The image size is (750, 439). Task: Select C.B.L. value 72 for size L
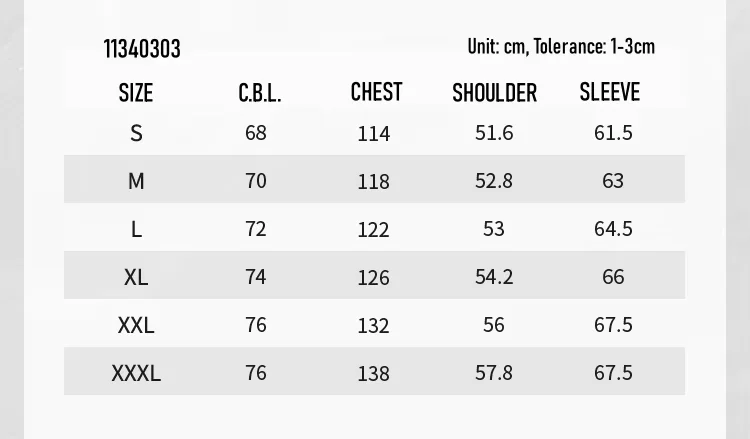coord(256,229)
